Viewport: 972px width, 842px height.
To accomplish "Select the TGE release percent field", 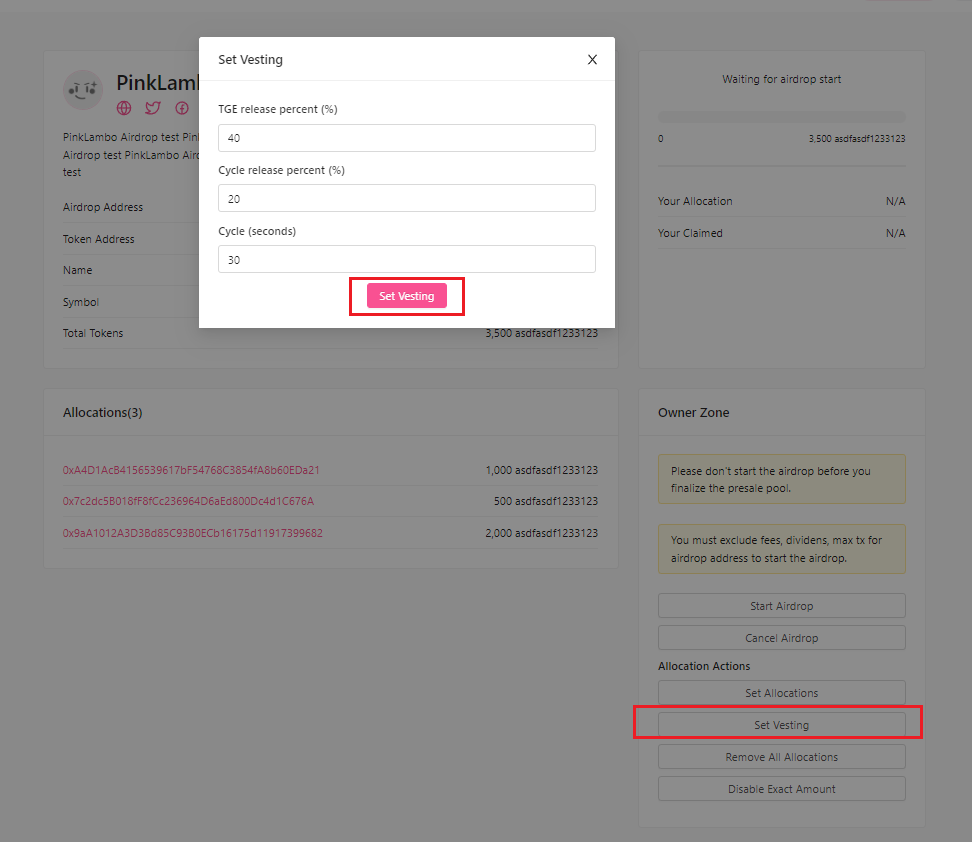I will (x=406, y=137).
